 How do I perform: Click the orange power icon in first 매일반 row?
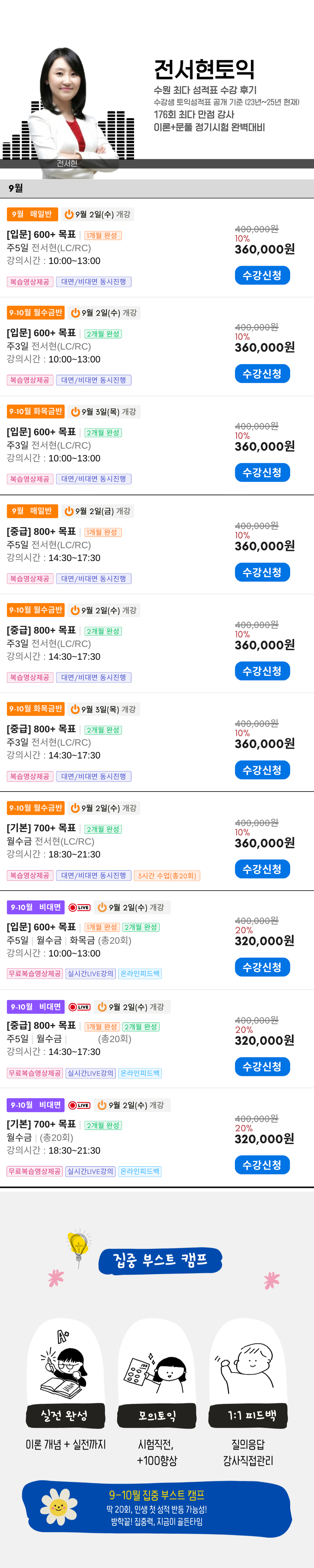69,214
